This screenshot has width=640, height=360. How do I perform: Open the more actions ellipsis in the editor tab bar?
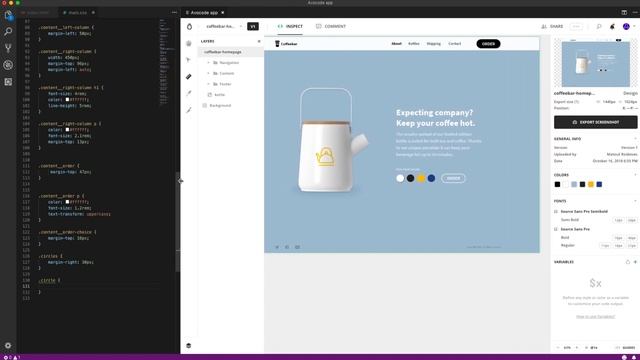tap(174, 13)
